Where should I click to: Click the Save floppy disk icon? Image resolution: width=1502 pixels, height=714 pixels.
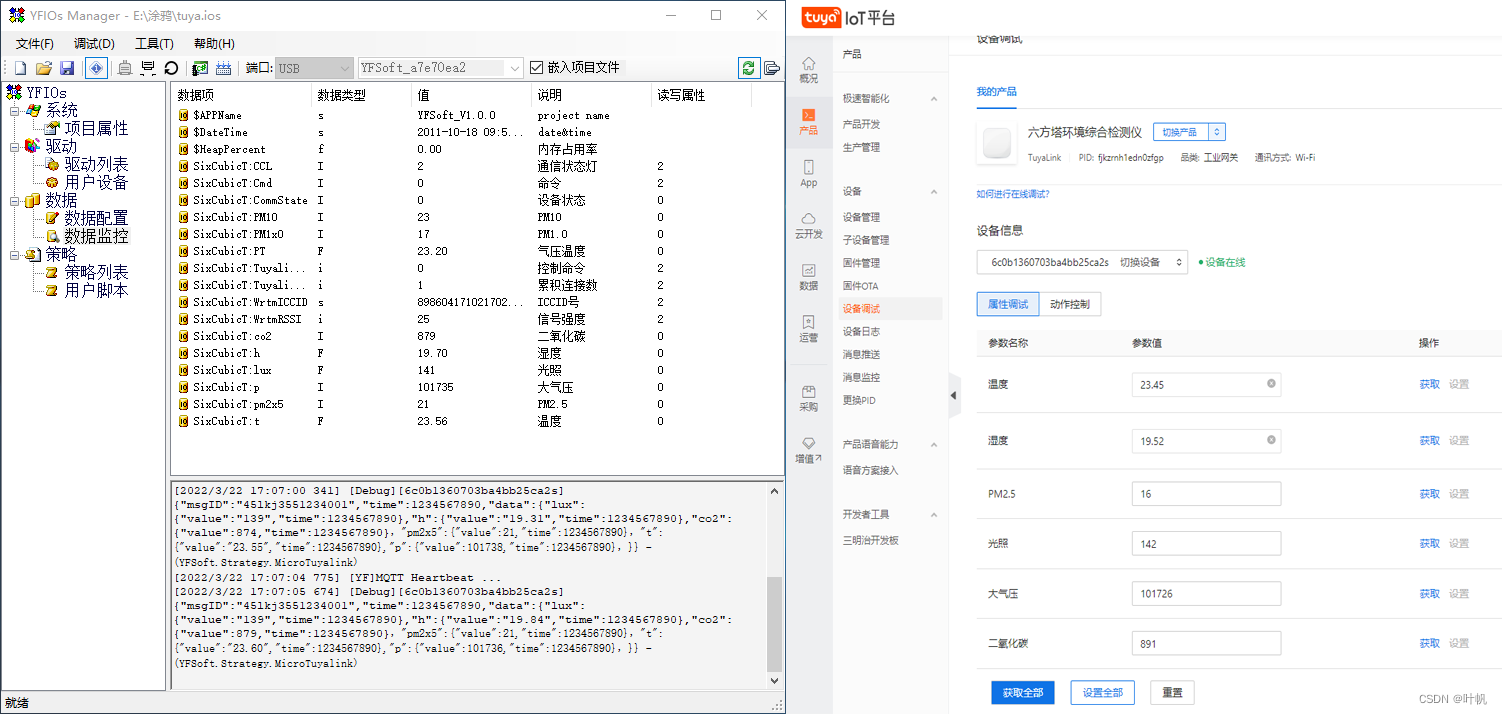[x=67, y=68]
